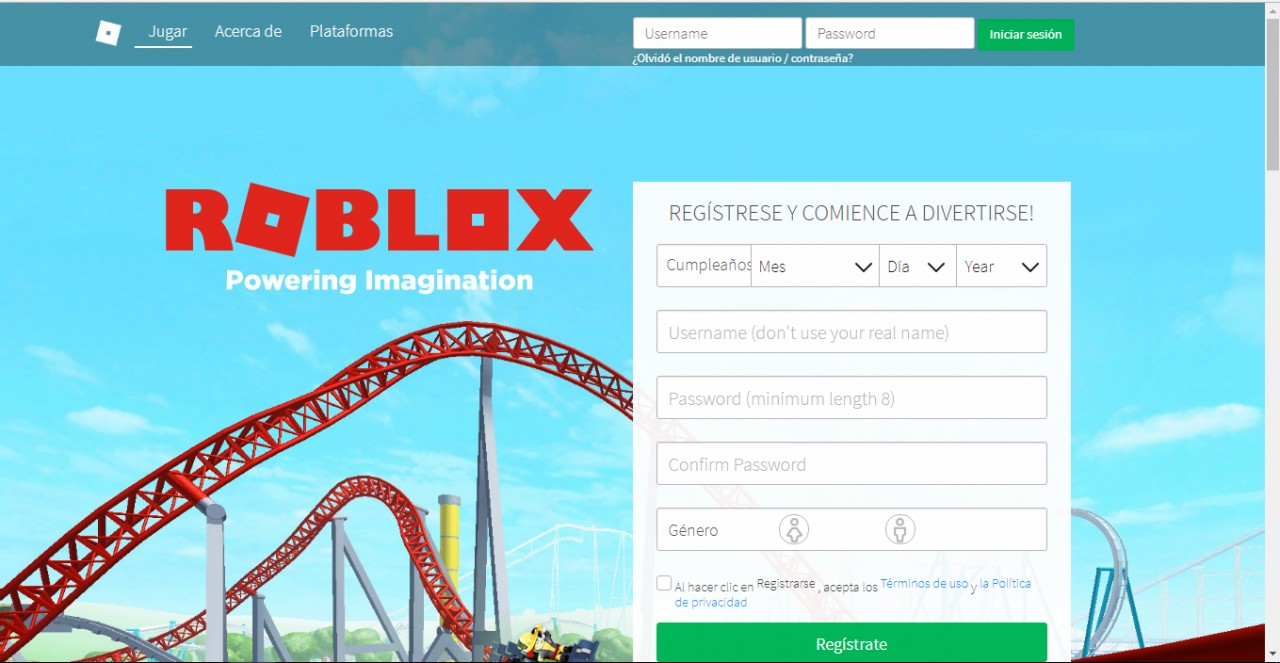
Task: Click the Confirm Password signup field
Action: (x=852, y=464)
